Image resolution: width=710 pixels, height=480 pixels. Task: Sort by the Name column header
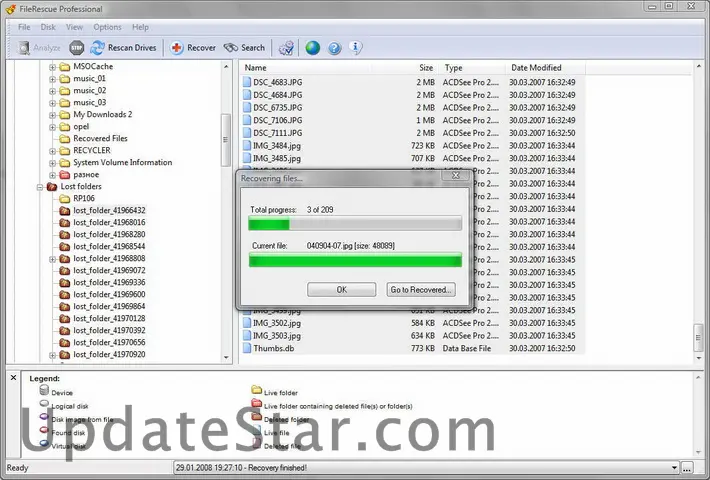point(306,67)
